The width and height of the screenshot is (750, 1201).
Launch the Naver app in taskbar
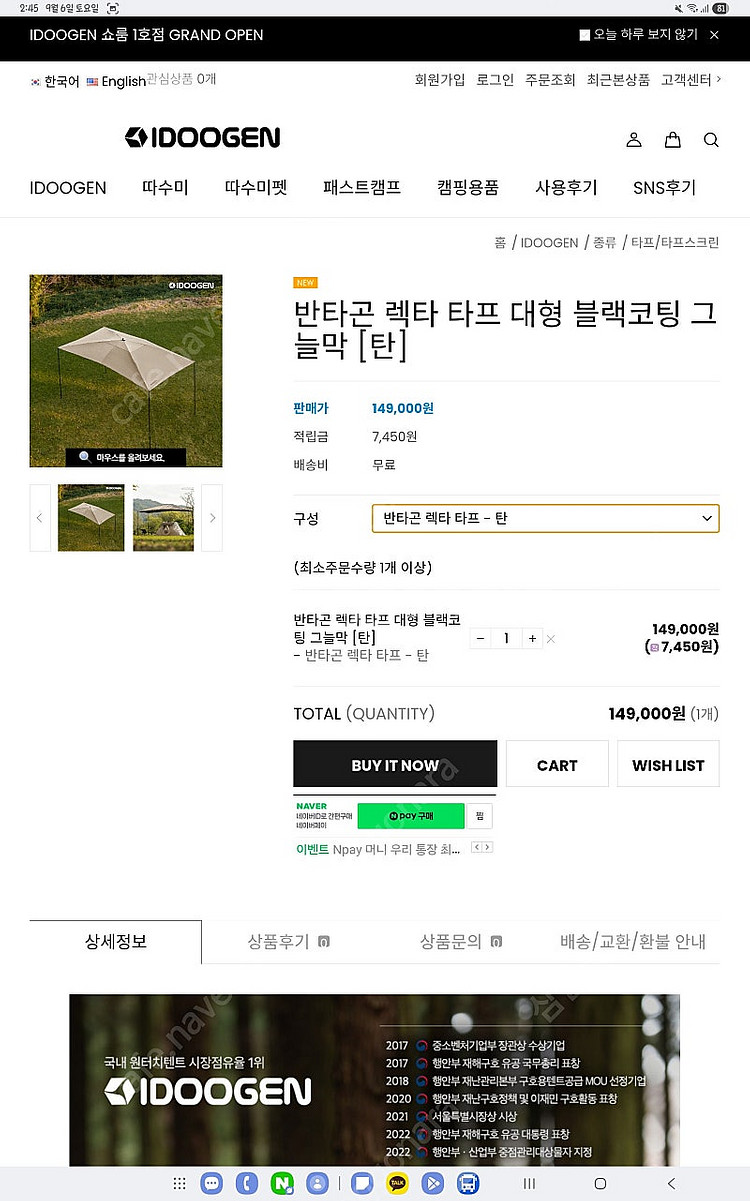click(282, 1183)
